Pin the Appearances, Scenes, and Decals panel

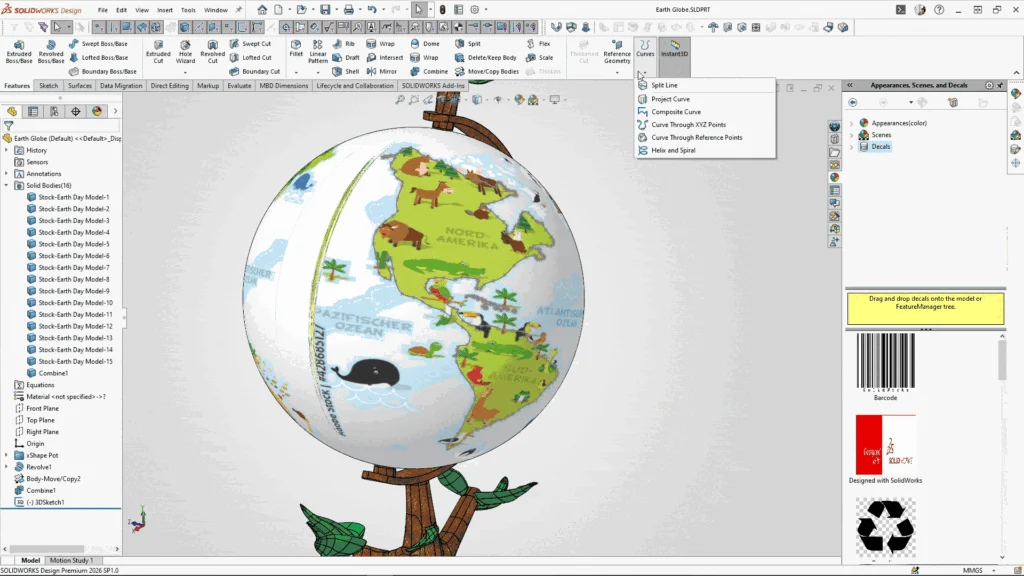(x=1000, y=86)
